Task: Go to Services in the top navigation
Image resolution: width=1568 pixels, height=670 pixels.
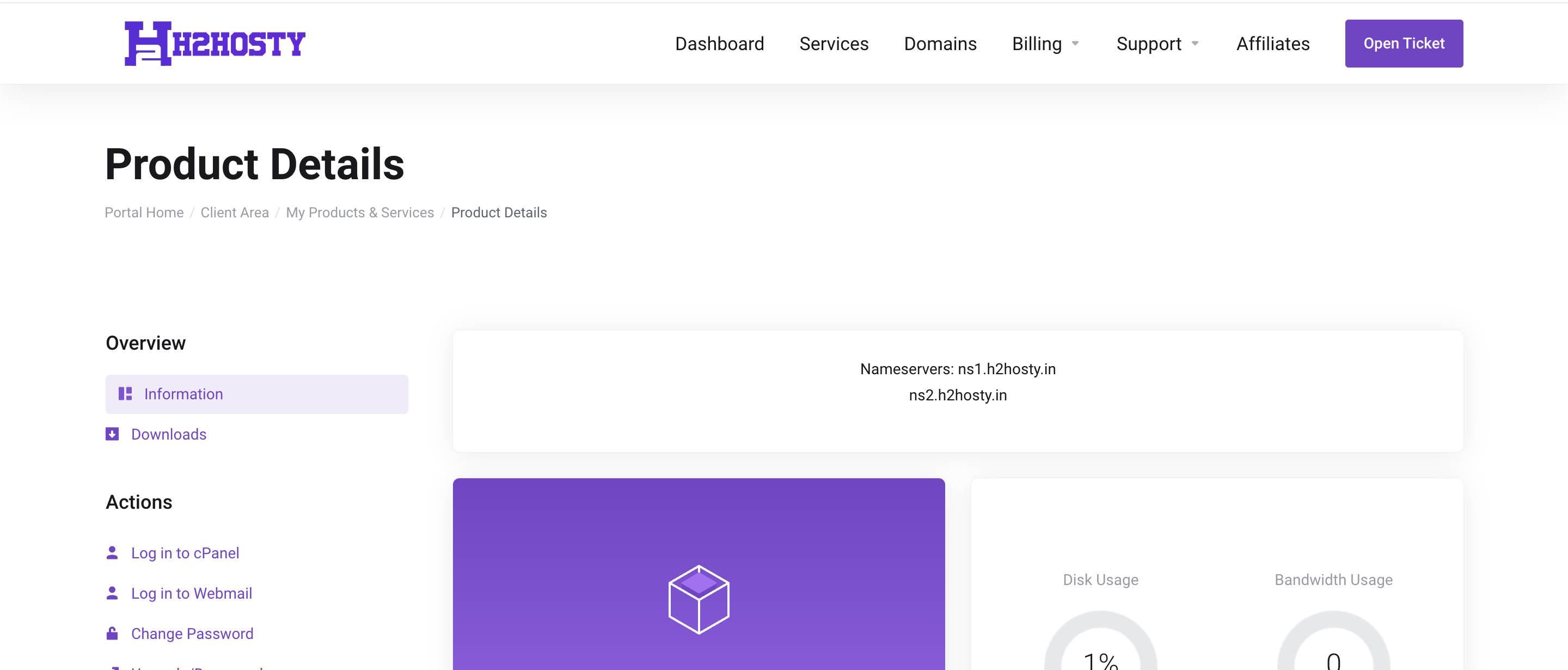Action: (834, 44)
